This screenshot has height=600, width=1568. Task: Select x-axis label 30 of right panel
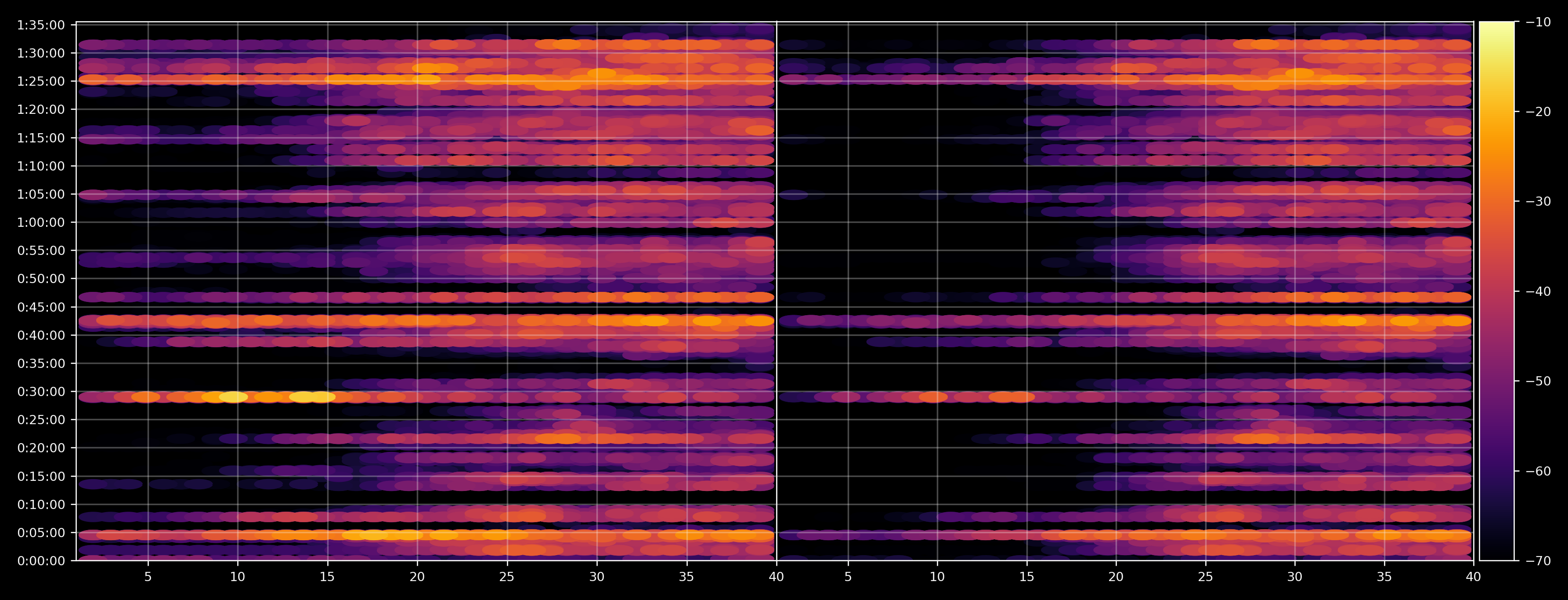(1295, 576)
